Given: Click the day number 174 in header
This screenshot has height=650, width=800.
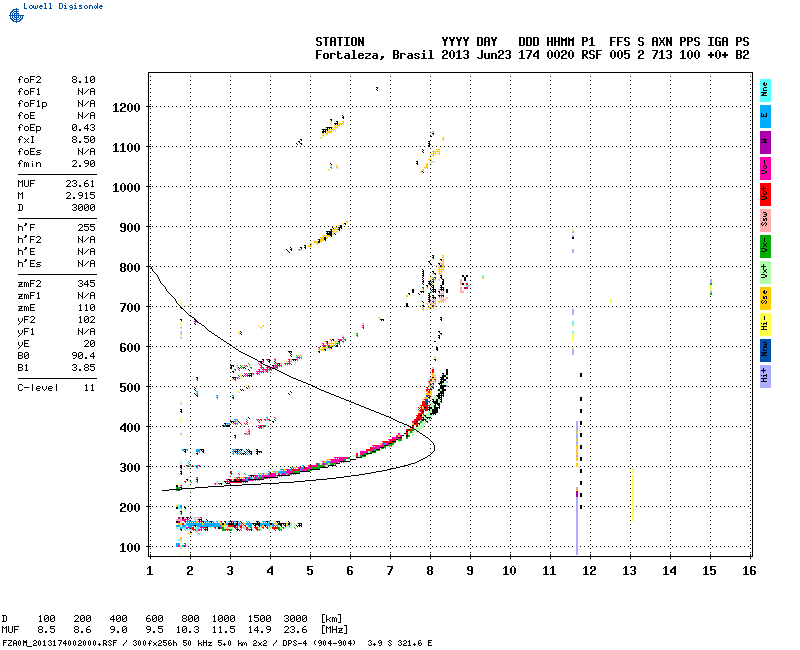Looking at the screenshot, I should pyautogui.click(x=529, y=55).
